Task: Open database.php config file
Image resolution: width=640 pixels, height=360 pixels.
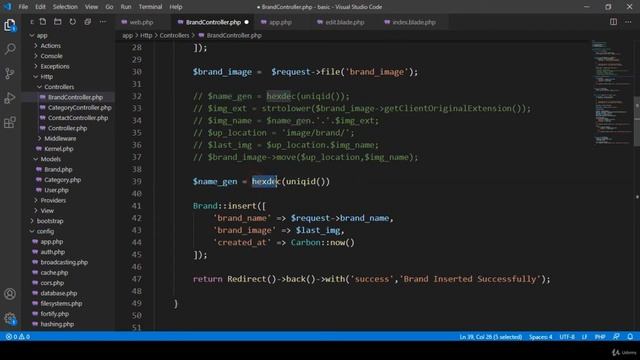Action: tap(59, 293)
